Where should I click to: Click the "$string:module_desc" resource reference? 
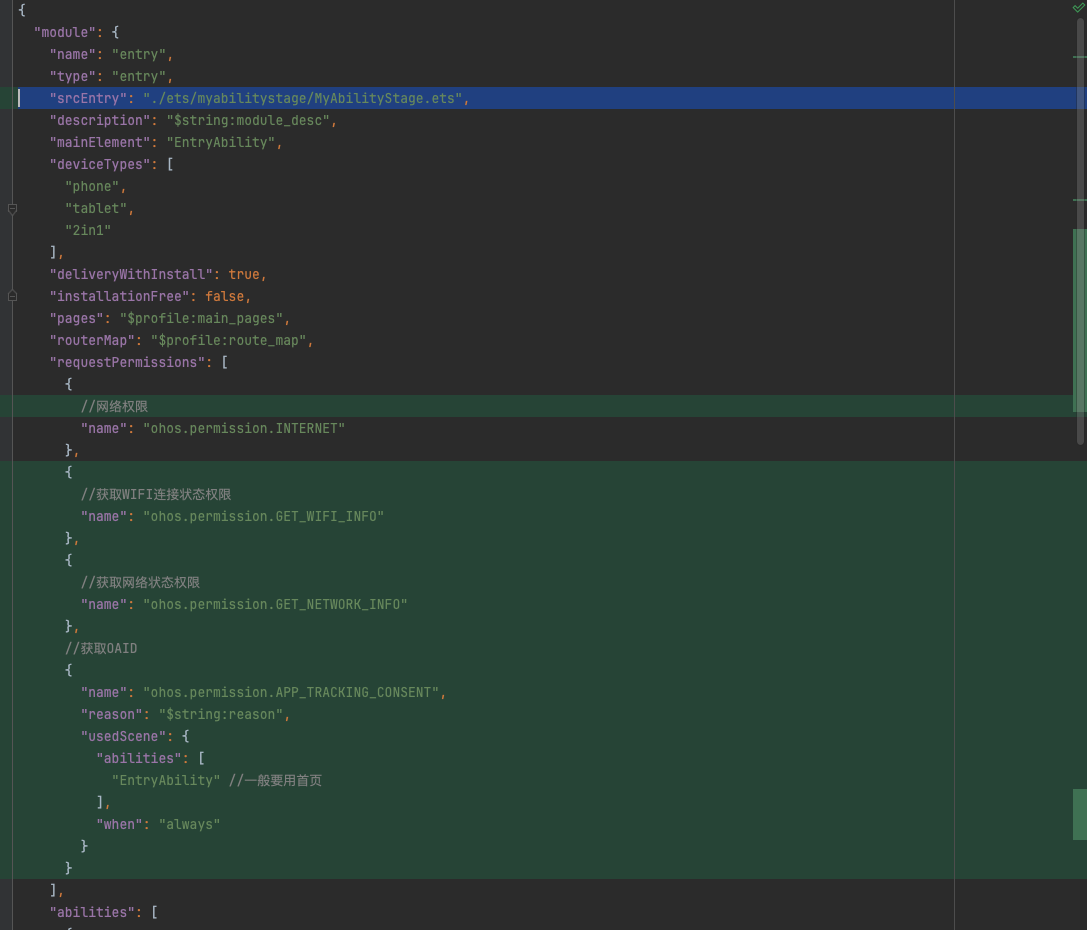[248, 120]
